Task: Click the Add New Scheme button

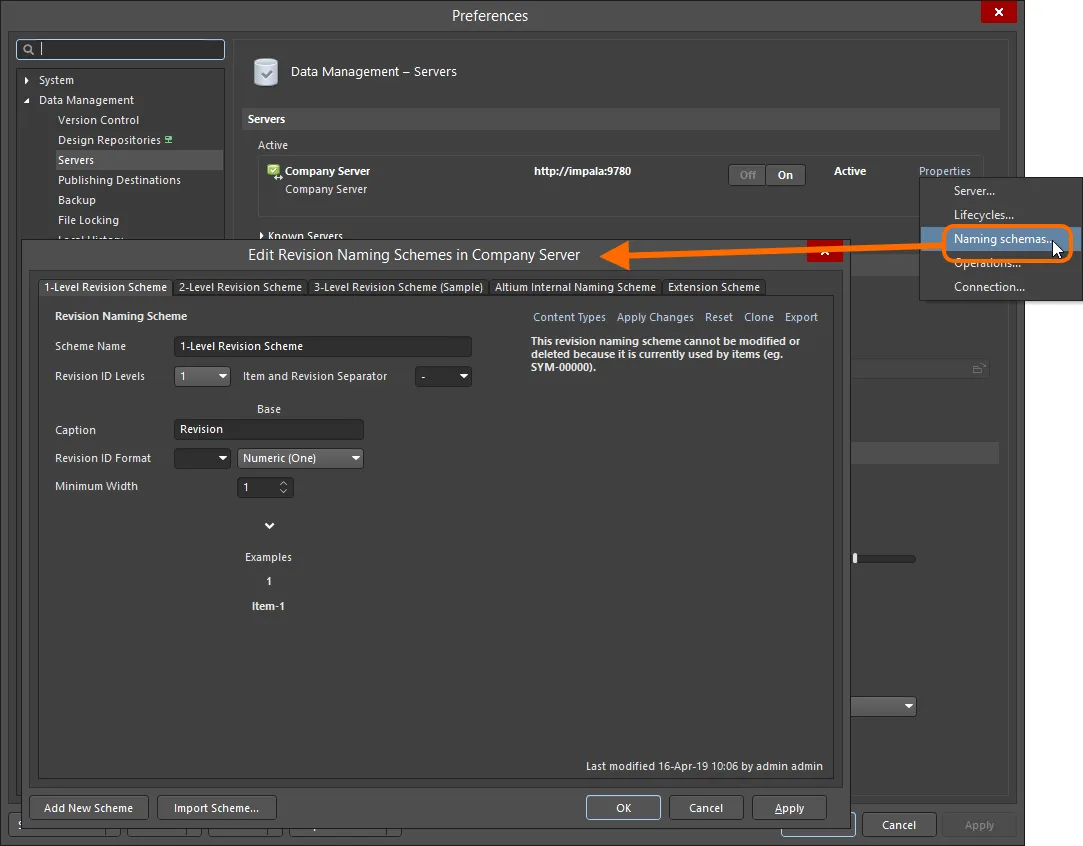Action: [89, 808]
